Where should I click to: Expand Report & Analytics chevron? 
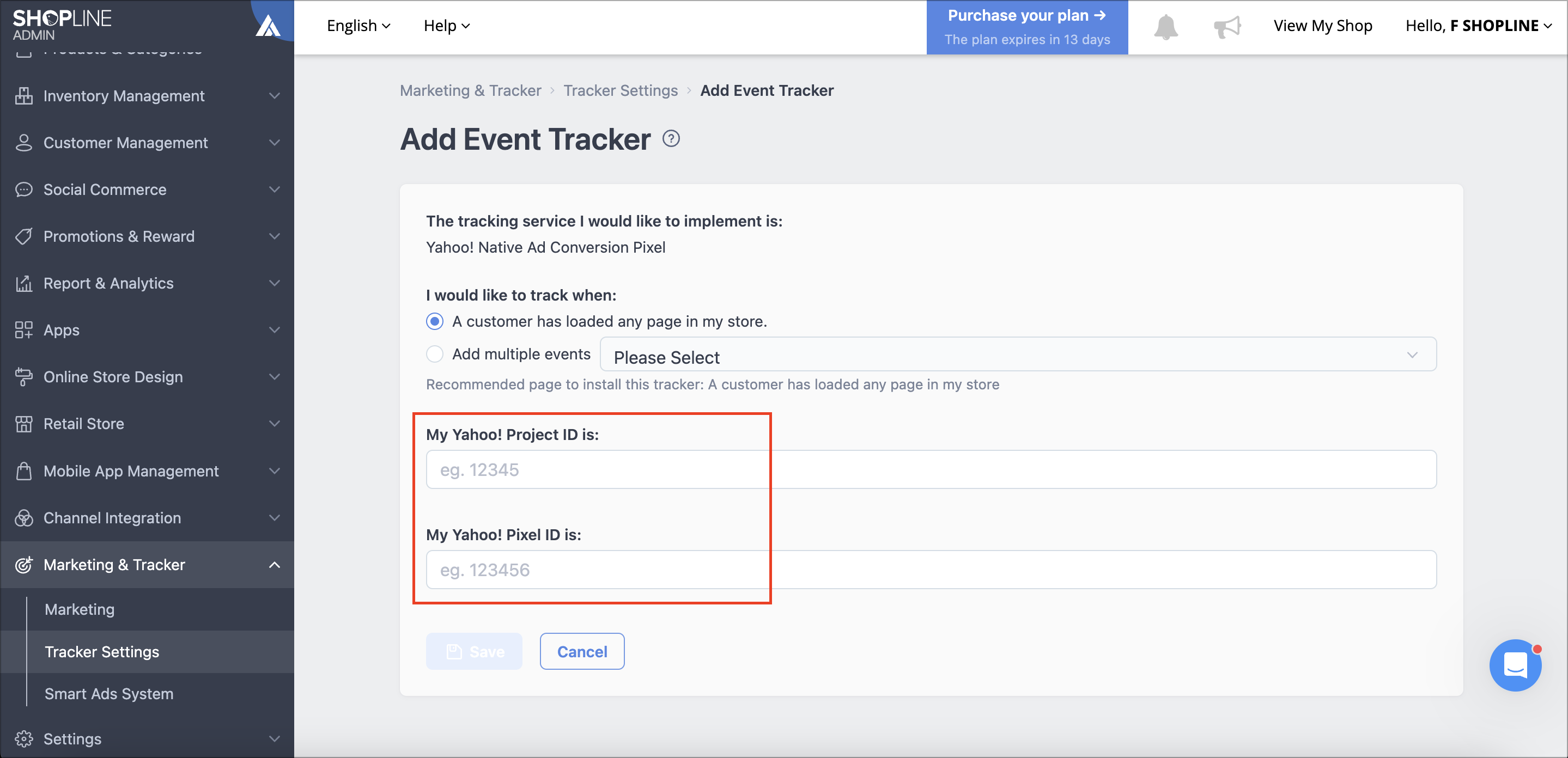click(x=275, y=283)
